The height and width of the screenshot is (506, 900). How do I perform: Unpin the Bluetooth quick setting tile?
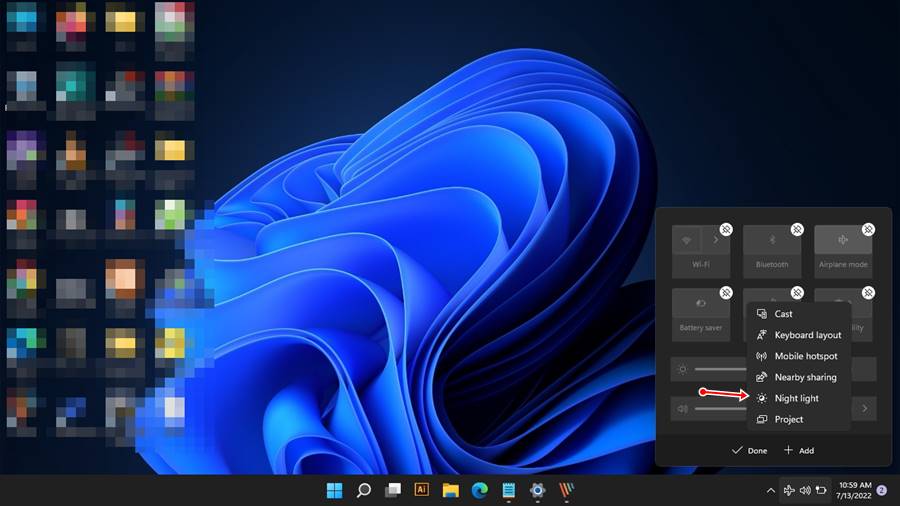[x=797, y=229]
